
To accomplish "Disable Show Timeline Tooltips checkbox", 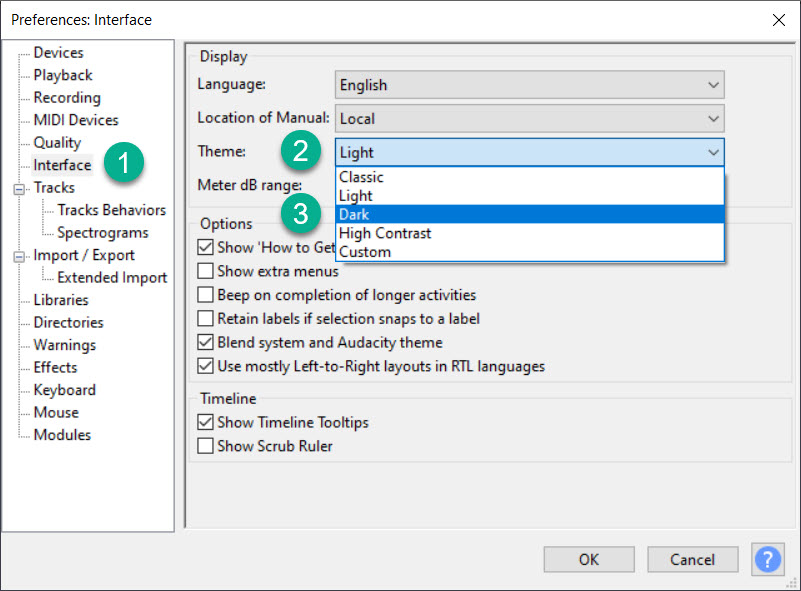I will pyautogui.click(x=205, y=422).
